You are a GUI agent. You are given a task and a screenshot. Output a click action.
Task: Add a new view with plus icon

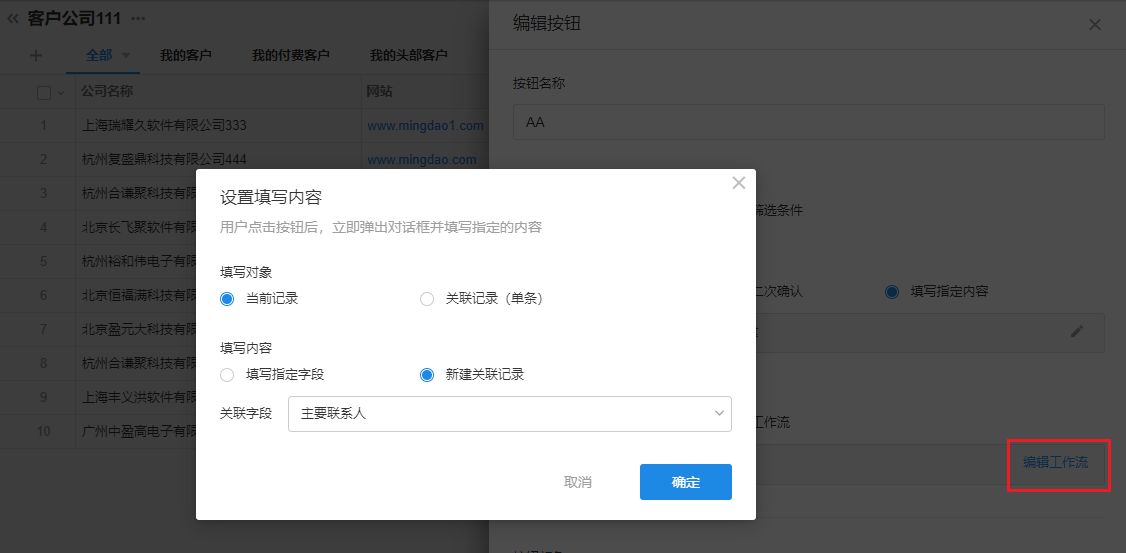(x=36, y=55)
